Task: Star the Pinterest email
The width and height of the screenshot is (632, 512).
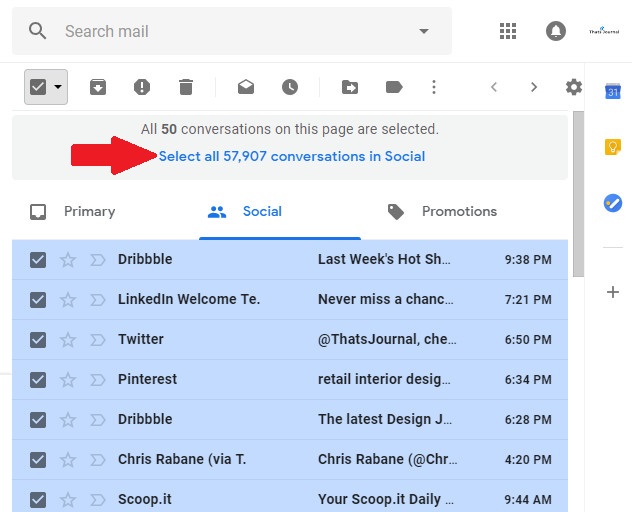Action: click(x=68, y=379)
